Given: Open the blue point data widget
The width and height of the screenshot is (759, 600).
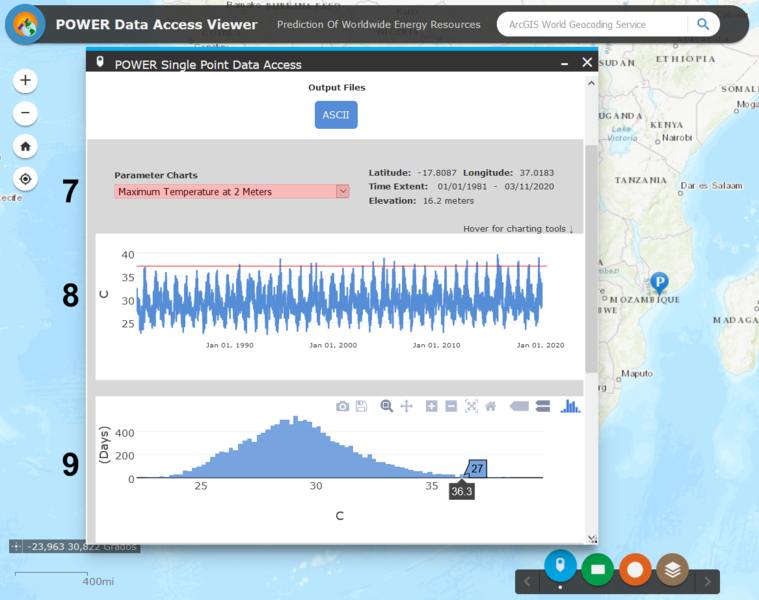Looking at the screenshot, I should (560, 566).
